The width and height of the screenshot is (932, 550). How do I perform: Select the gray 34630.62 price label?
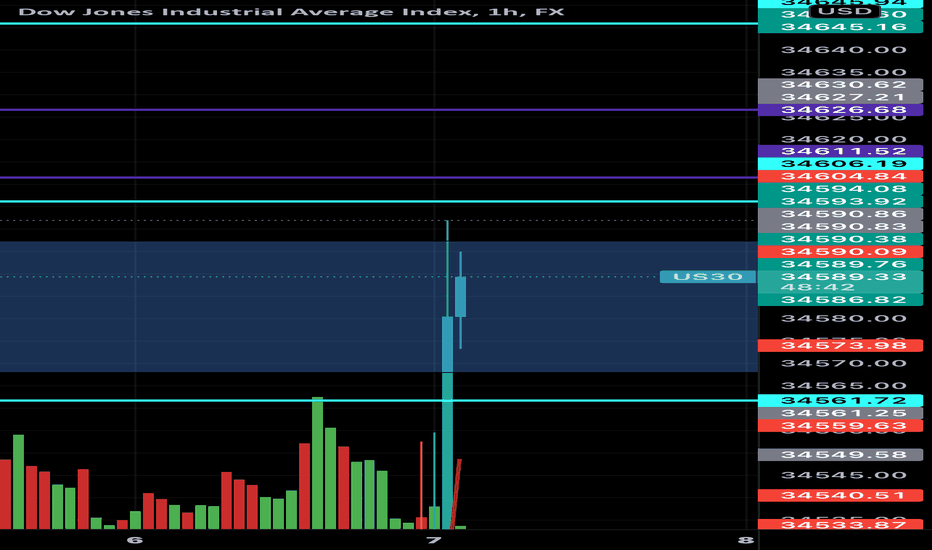click(841, 84)
